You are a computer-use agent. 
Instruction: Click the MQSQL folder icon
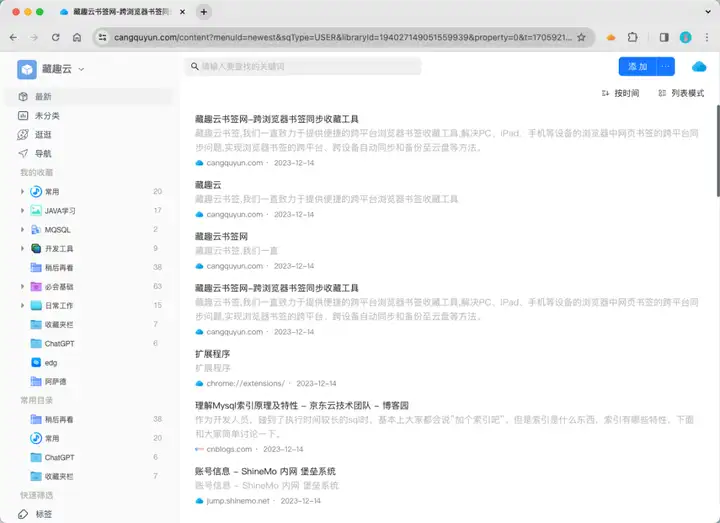[36, 230]
